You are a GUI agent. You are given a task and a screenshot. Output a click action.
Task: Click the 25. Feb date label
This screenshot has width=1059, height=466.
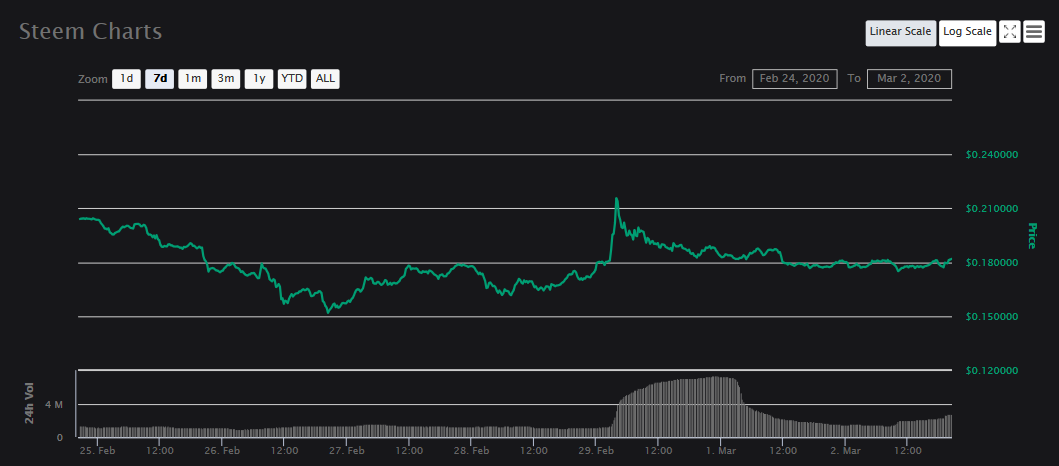[x=97, y=450]
